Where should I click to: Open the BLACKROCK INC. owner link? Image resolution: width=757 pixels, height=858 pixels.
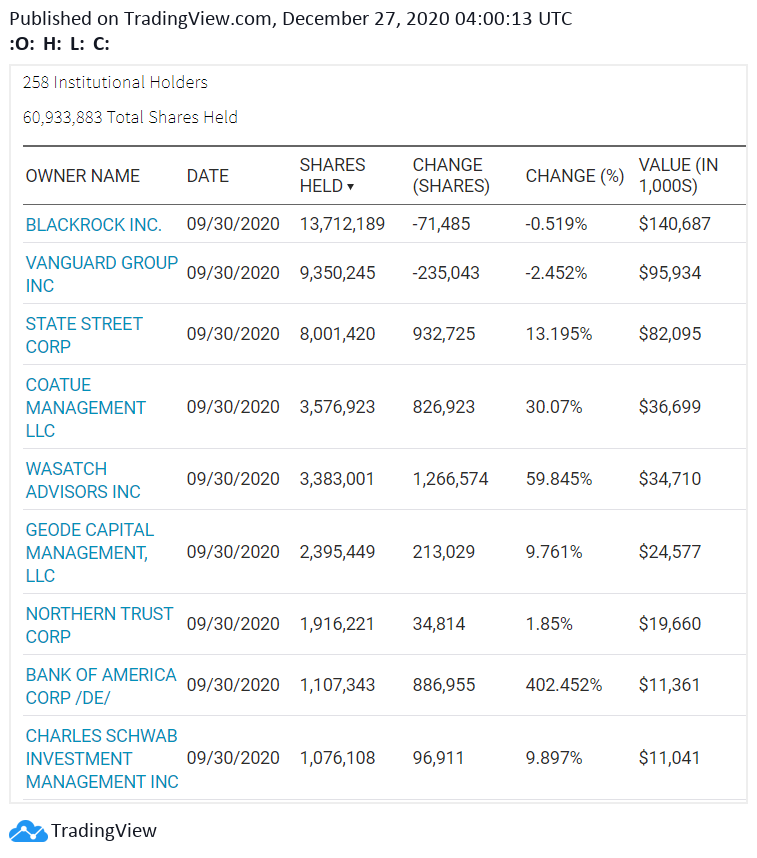(x=94, y=224)
